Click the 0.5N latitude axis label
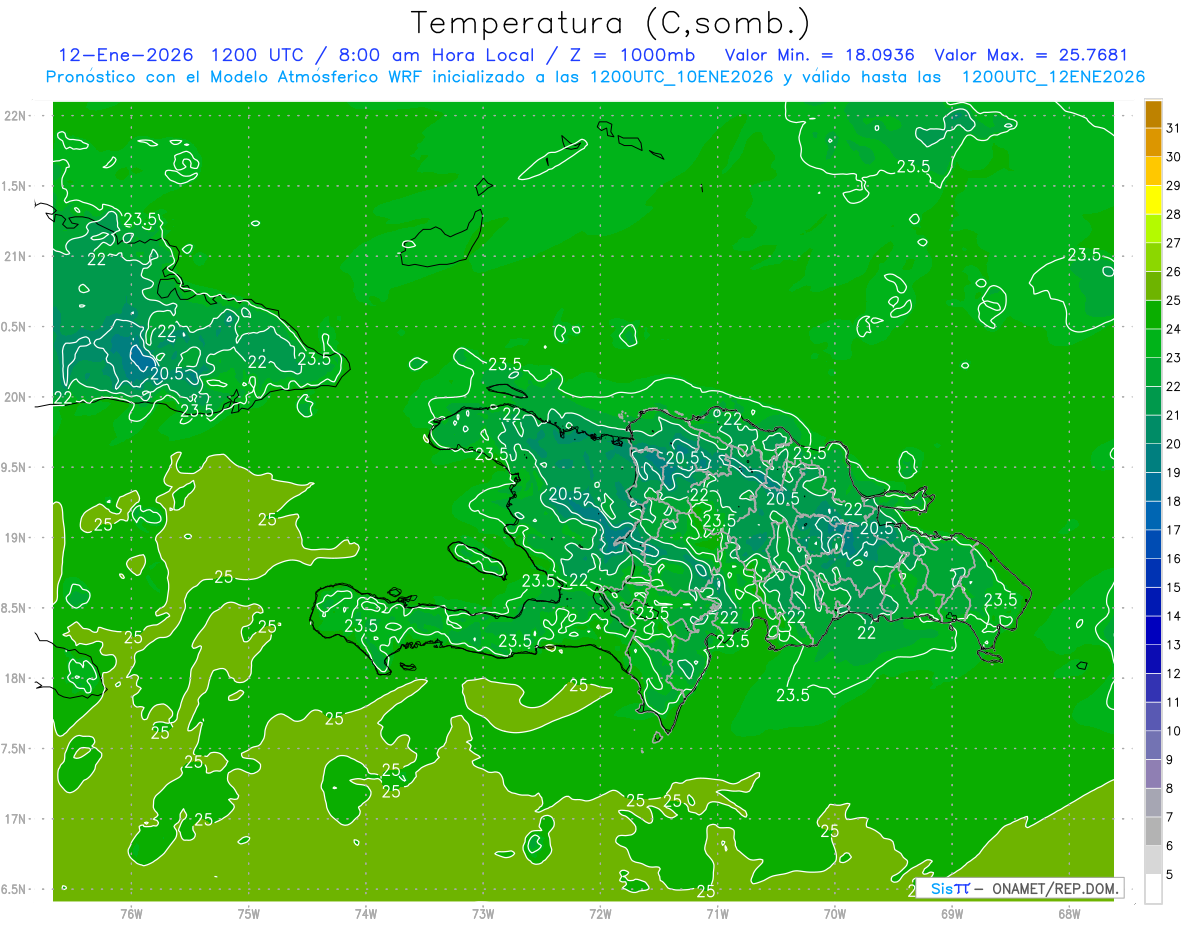 (14, 327)
